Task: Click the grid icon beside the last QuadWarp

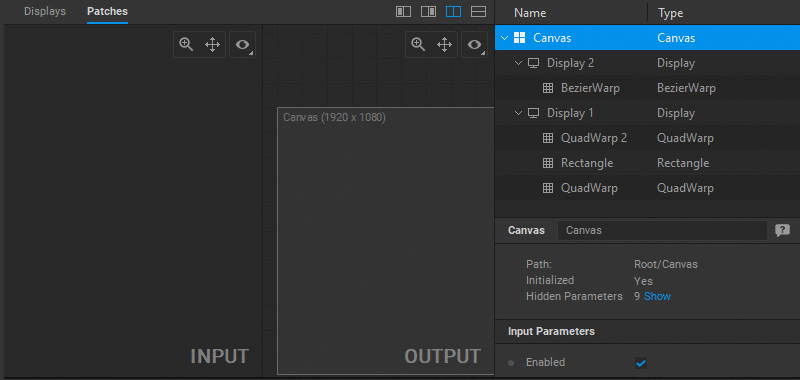Action: coord(548,188)
